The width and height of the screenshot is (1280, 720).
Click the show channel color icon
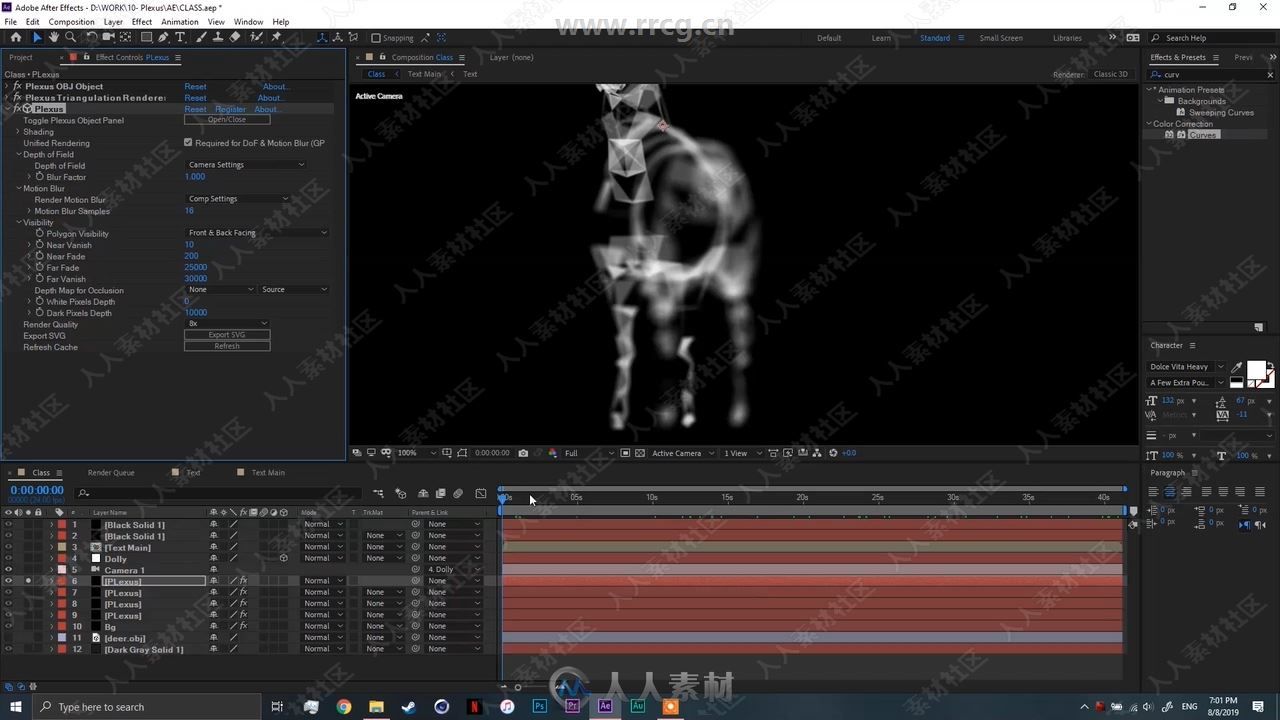click(552, 453)
